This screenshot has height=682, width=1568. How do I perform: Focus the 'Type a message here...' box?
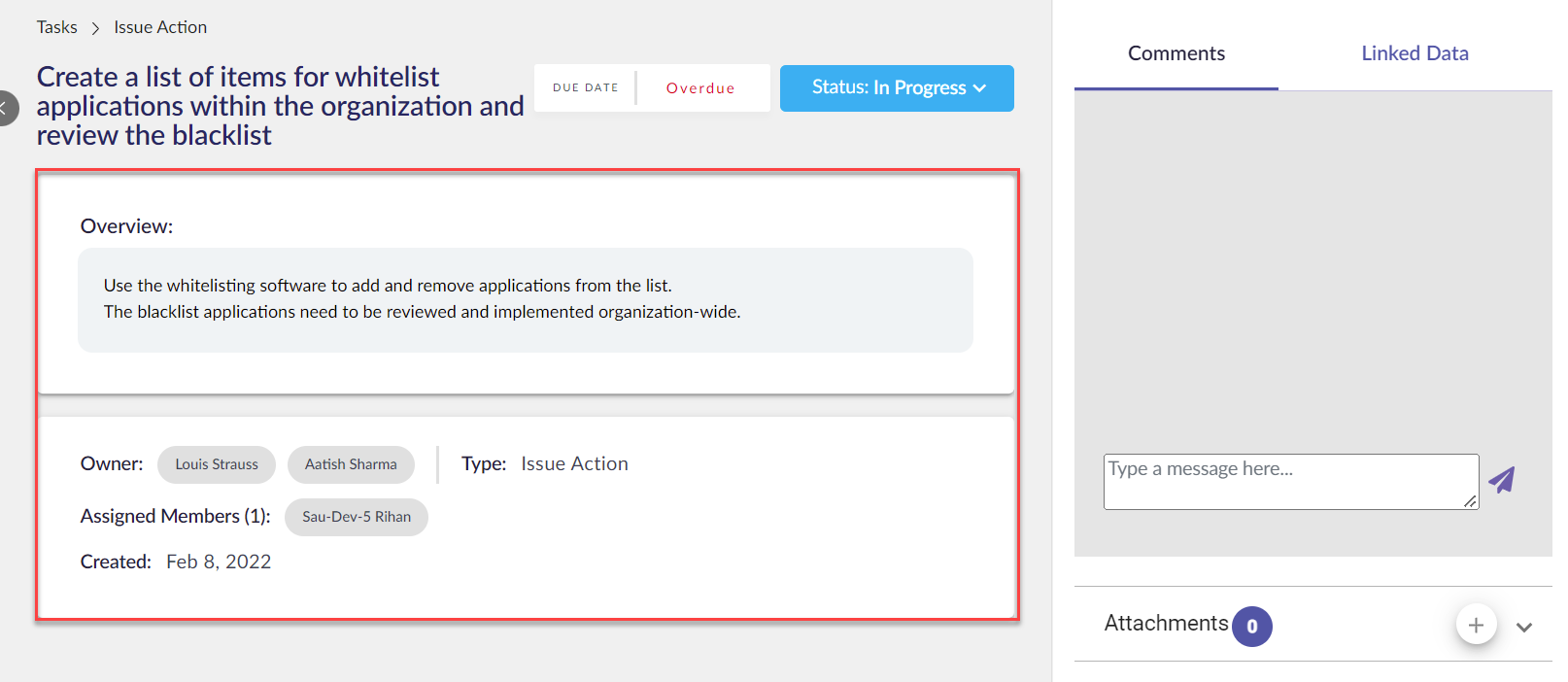click(x=1291, y=482)
